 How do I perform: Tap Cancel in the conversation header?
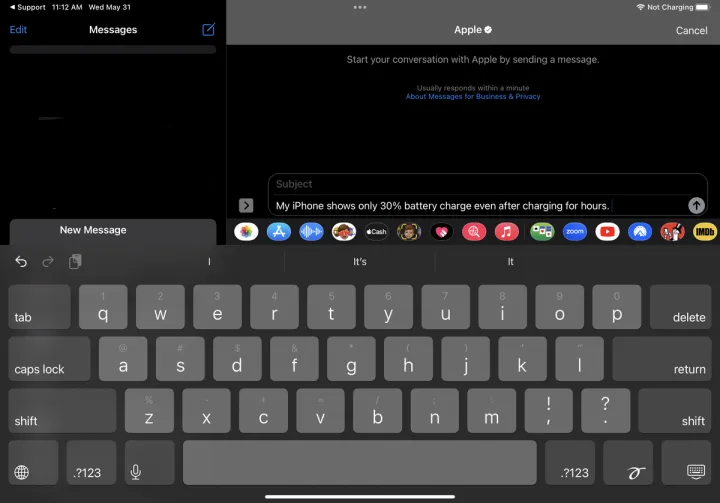point(691,30)
